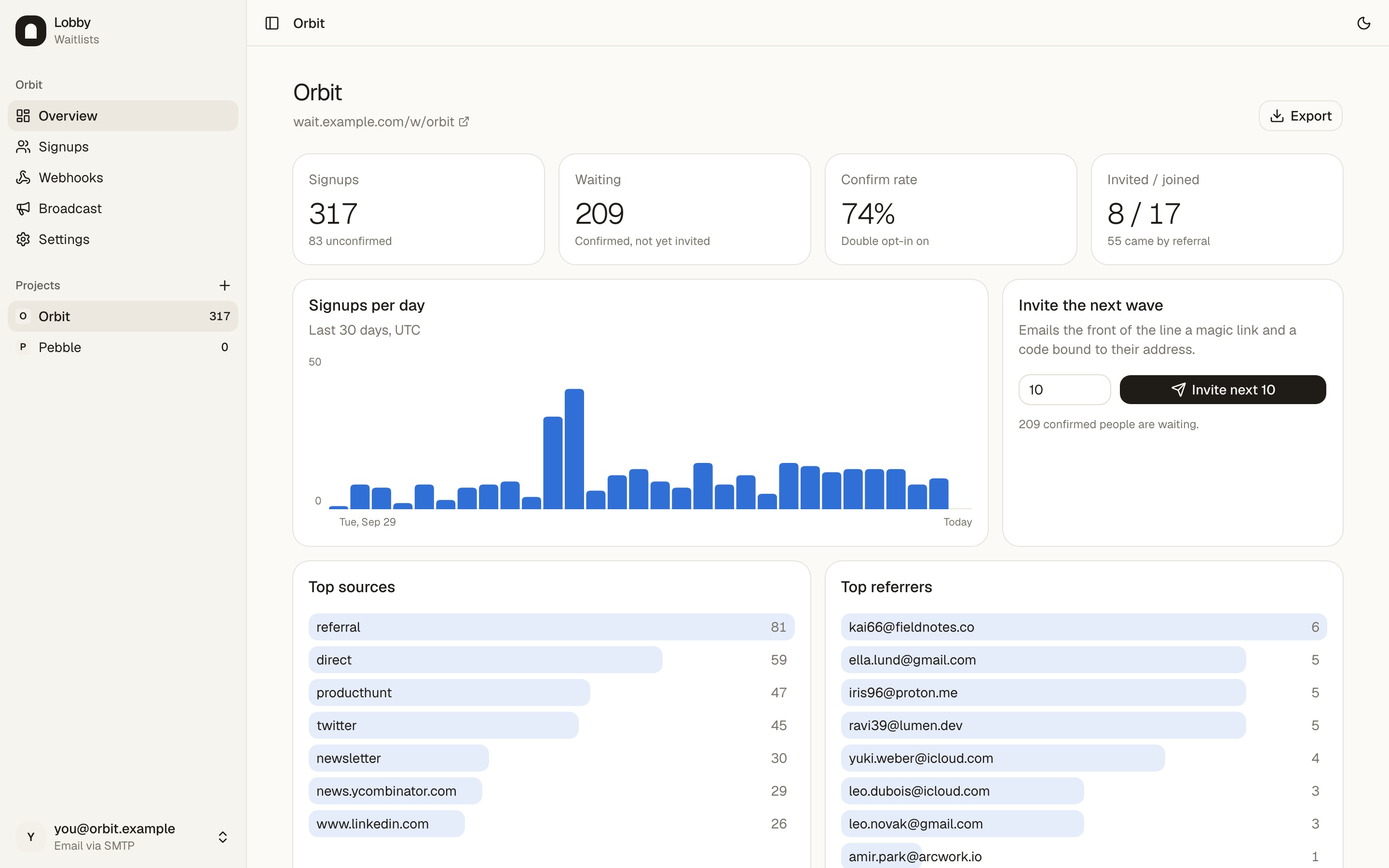Click the Y user avatar
1389x868 pixels.
tap(31, 837)
